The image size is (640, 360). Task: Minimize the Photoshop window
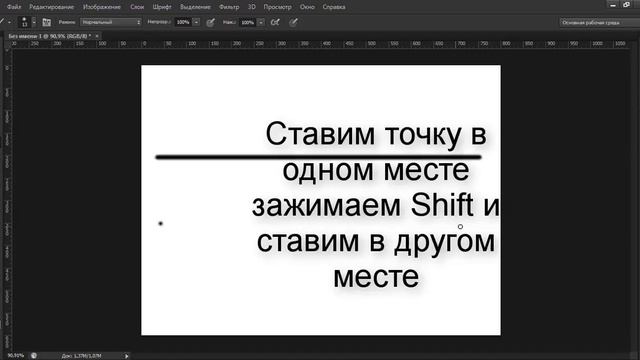613,5
